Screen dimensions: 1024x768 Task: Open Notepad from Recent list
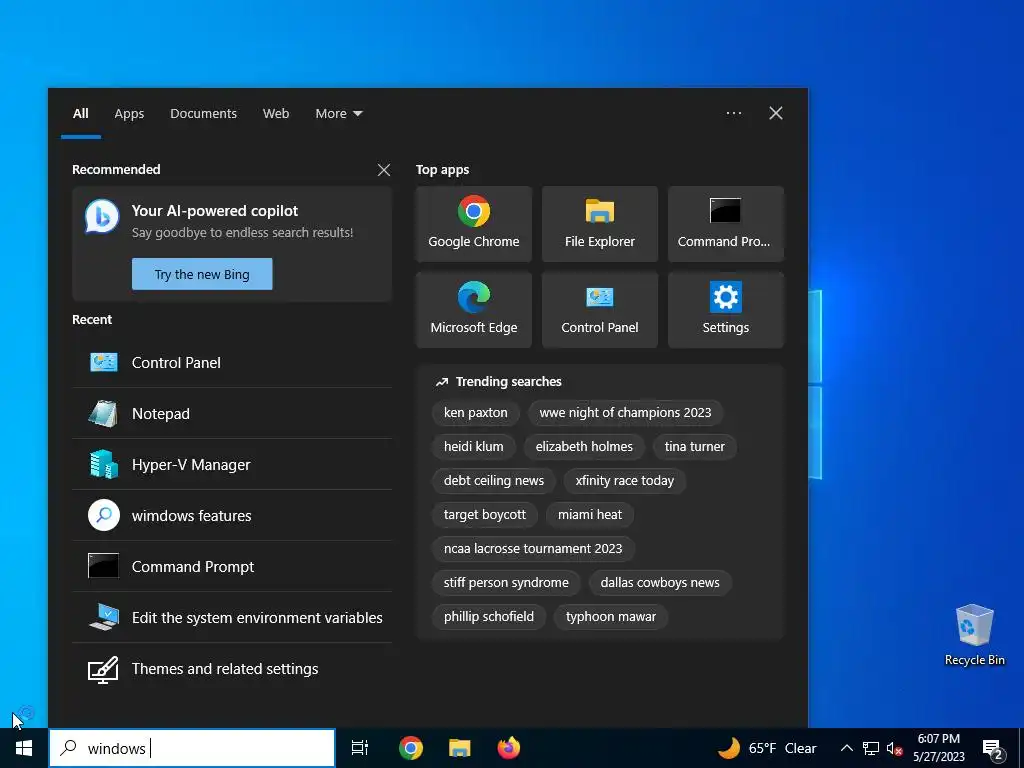pos(232,413)
